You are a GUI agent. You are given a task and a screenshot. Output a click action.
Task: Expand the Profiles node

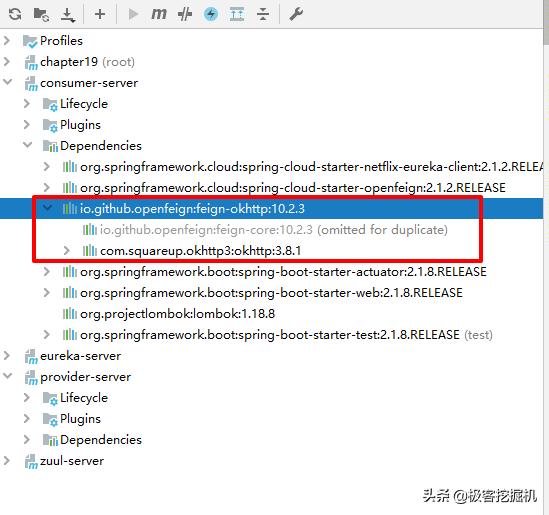pyautogui.click(x=7, y=41)
